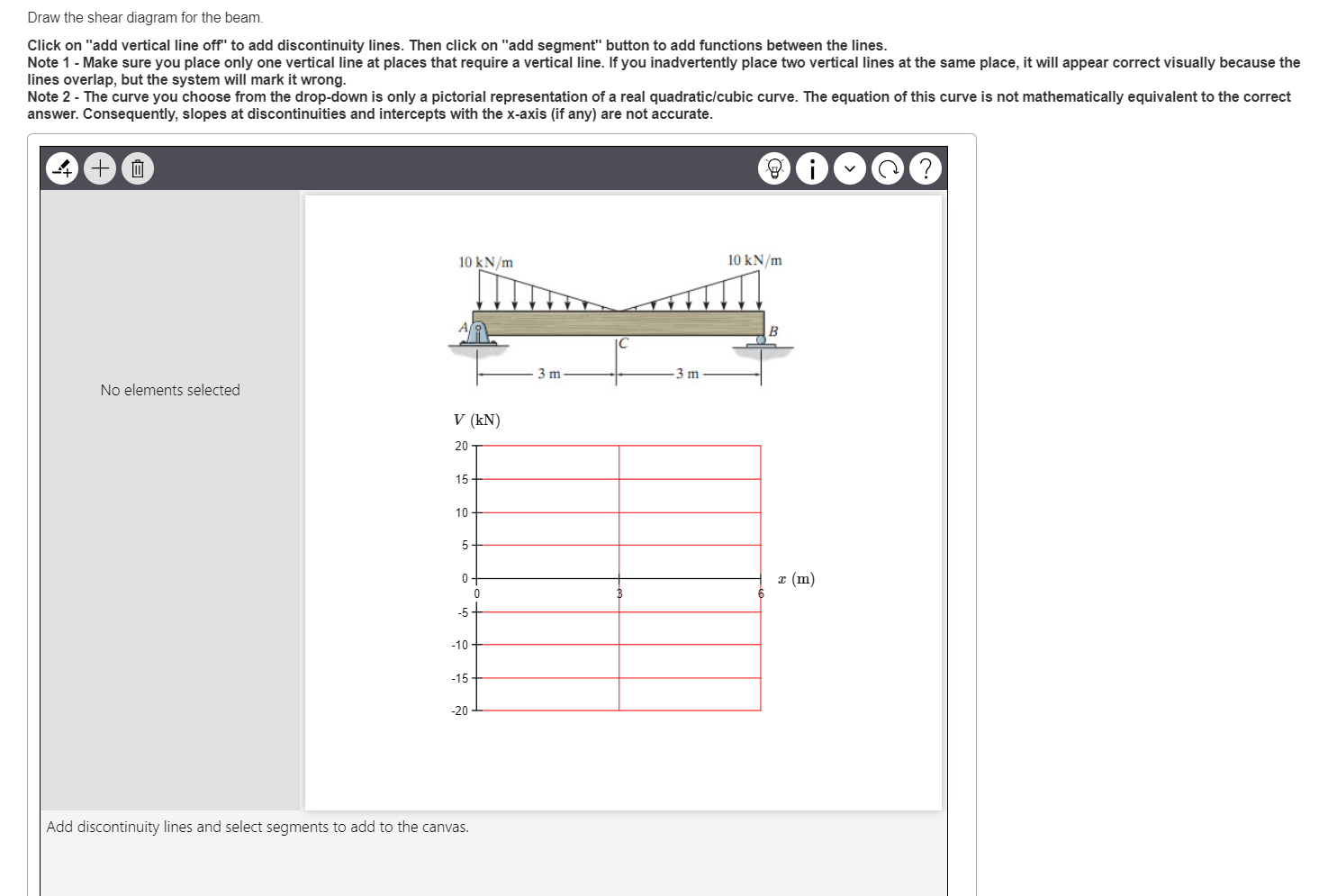Click the x (m) axis label
Screen dimensions: 1337x896
pyautogui.click(x=795, y=579)
